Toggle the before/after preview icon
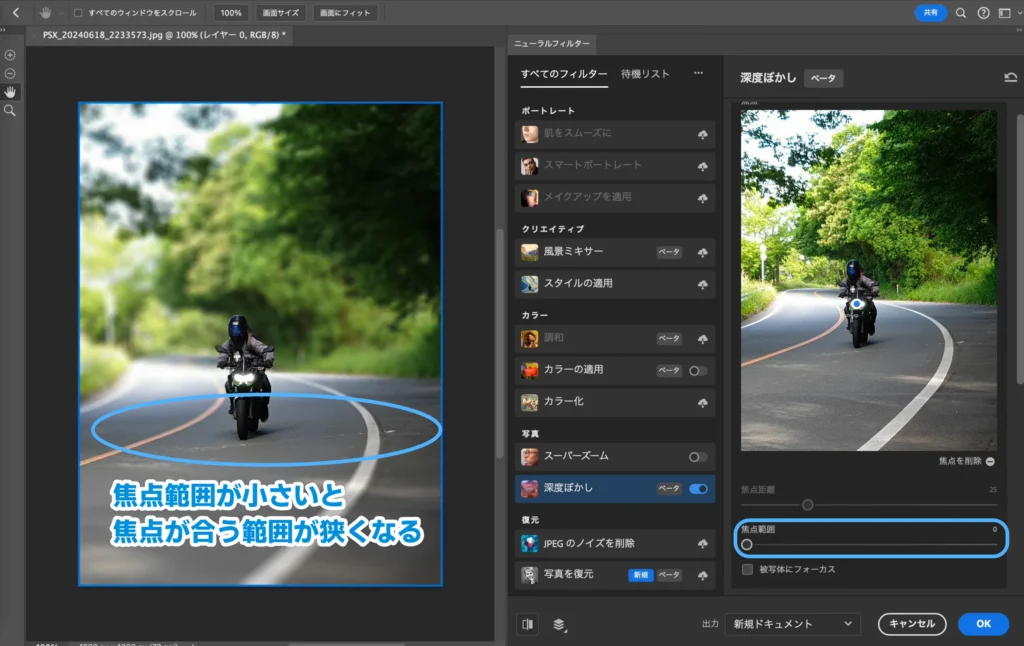Image resolution: width=1024 pixels, height=646 pixels. 528,624
